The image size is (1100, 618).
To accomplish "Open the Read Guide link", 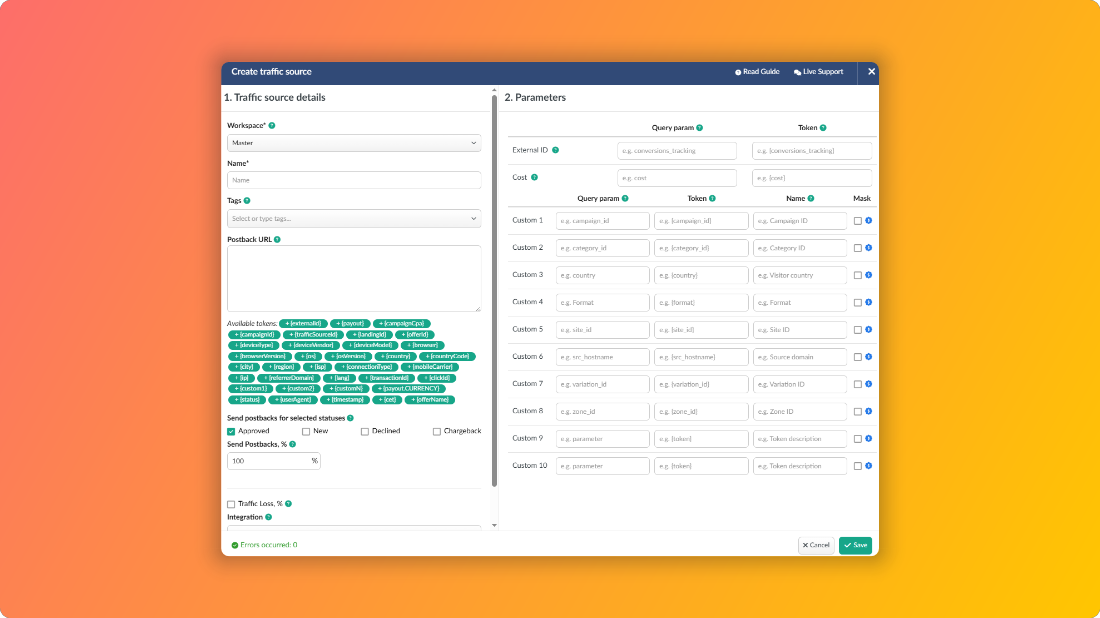I will [757, 72].
